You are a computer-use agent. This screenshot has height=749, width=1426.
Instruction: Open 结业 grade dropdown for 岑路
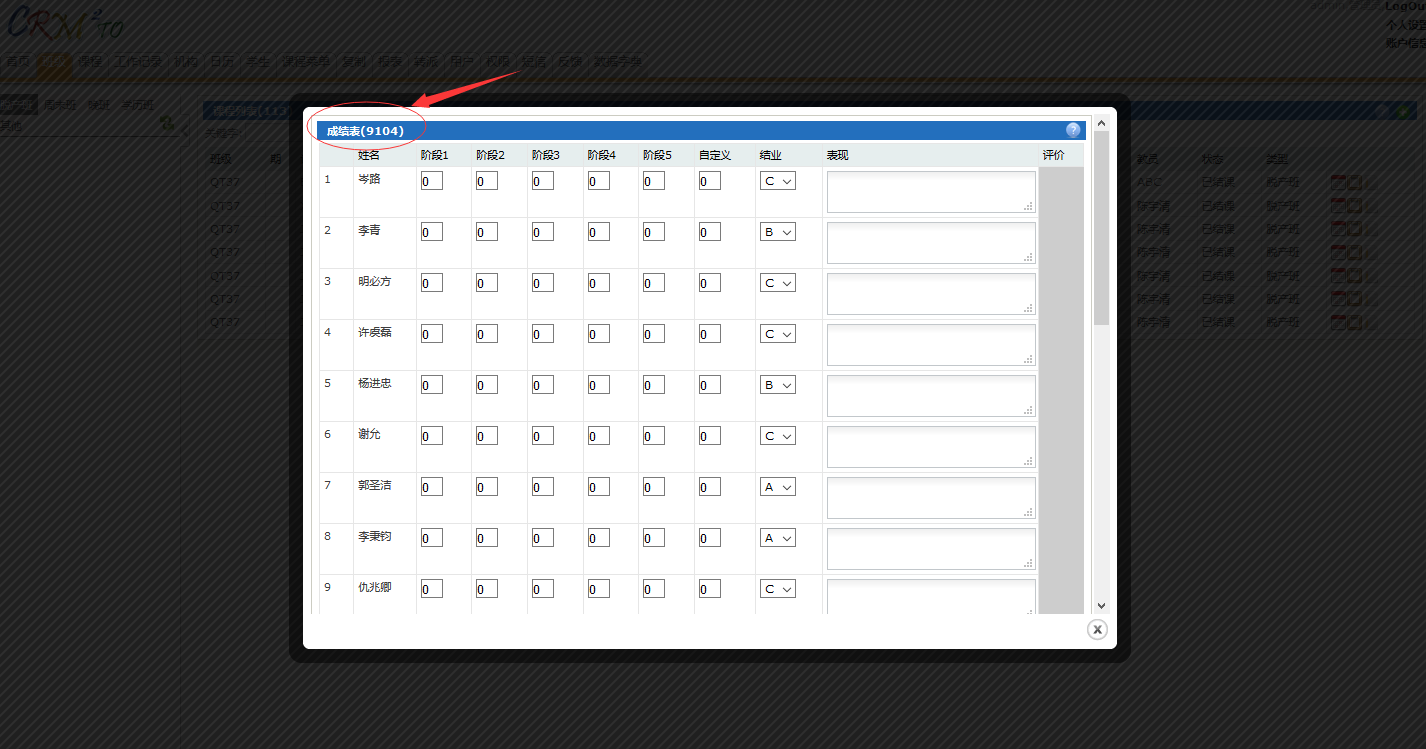(x=777, y=181)
